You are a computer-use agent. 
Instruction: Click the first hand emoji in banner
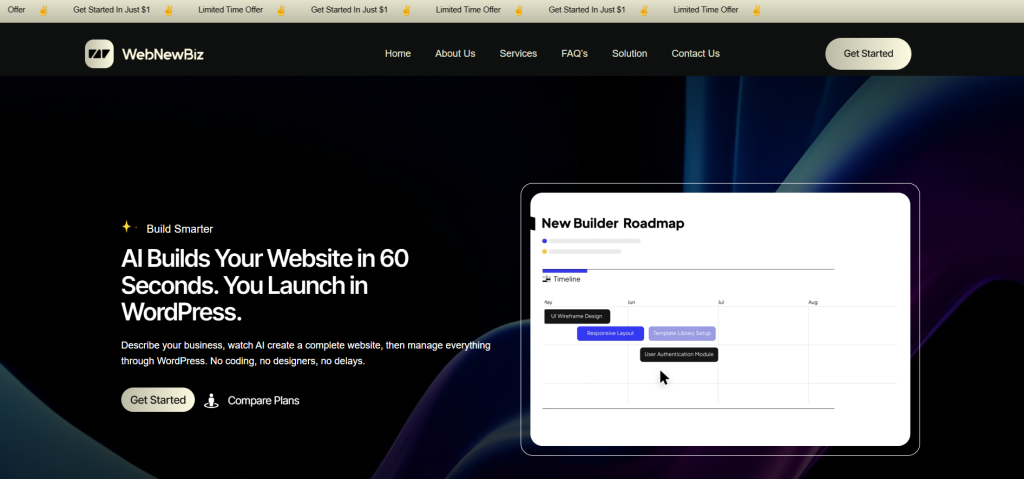(43, 10)
